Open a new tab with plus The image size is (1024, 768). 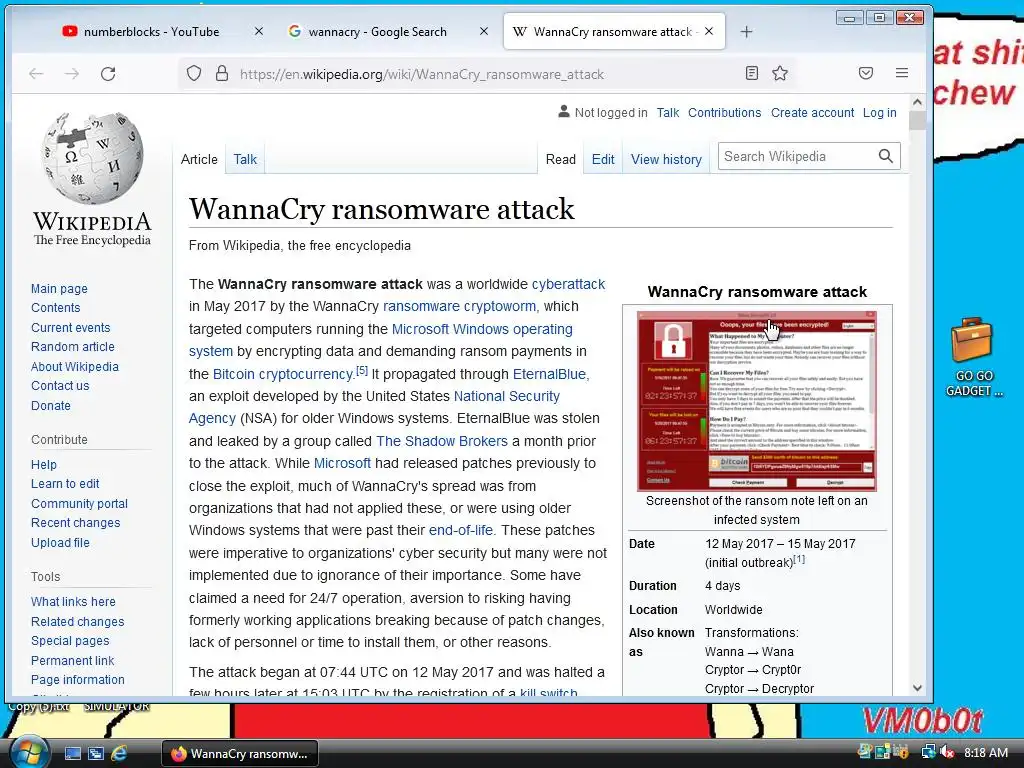pos(746,31)
